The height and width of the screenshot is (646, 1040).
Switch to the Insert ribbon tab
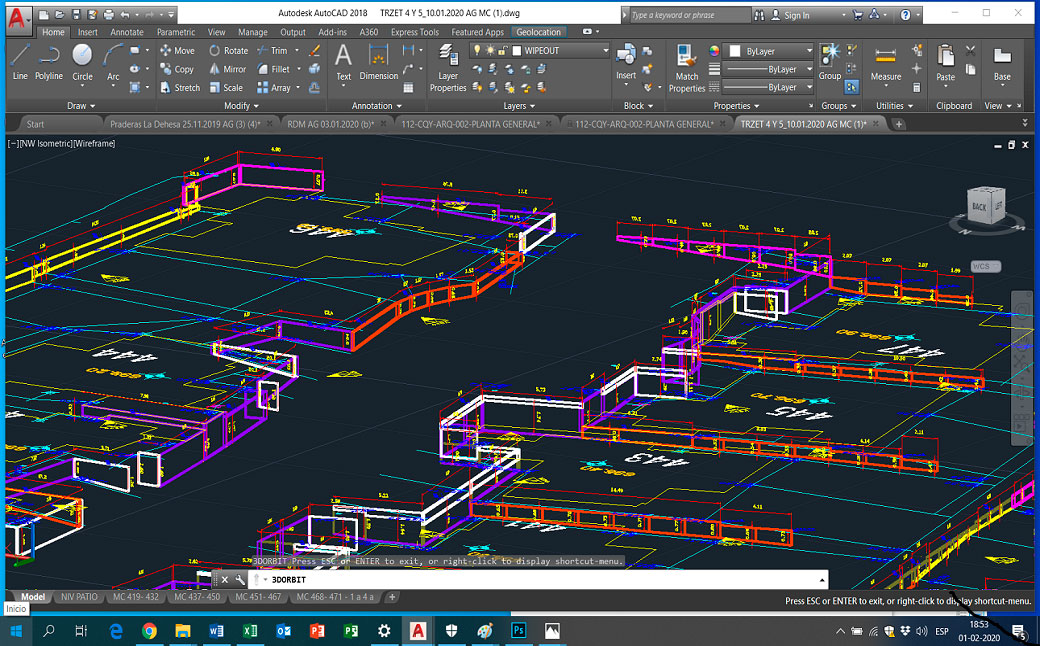click(88, 32)
